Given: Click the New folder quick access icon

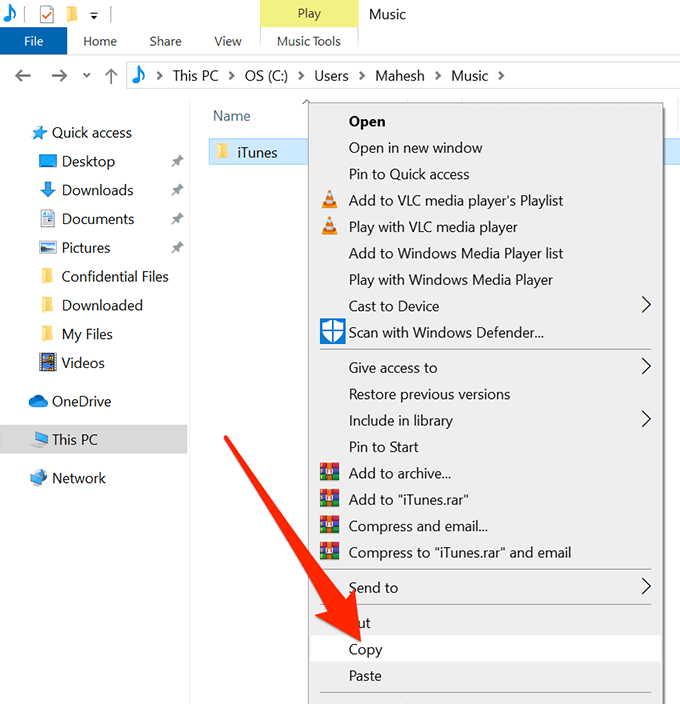Looking at the screenshot, I should pyautogui.click(x=72, y=14).
